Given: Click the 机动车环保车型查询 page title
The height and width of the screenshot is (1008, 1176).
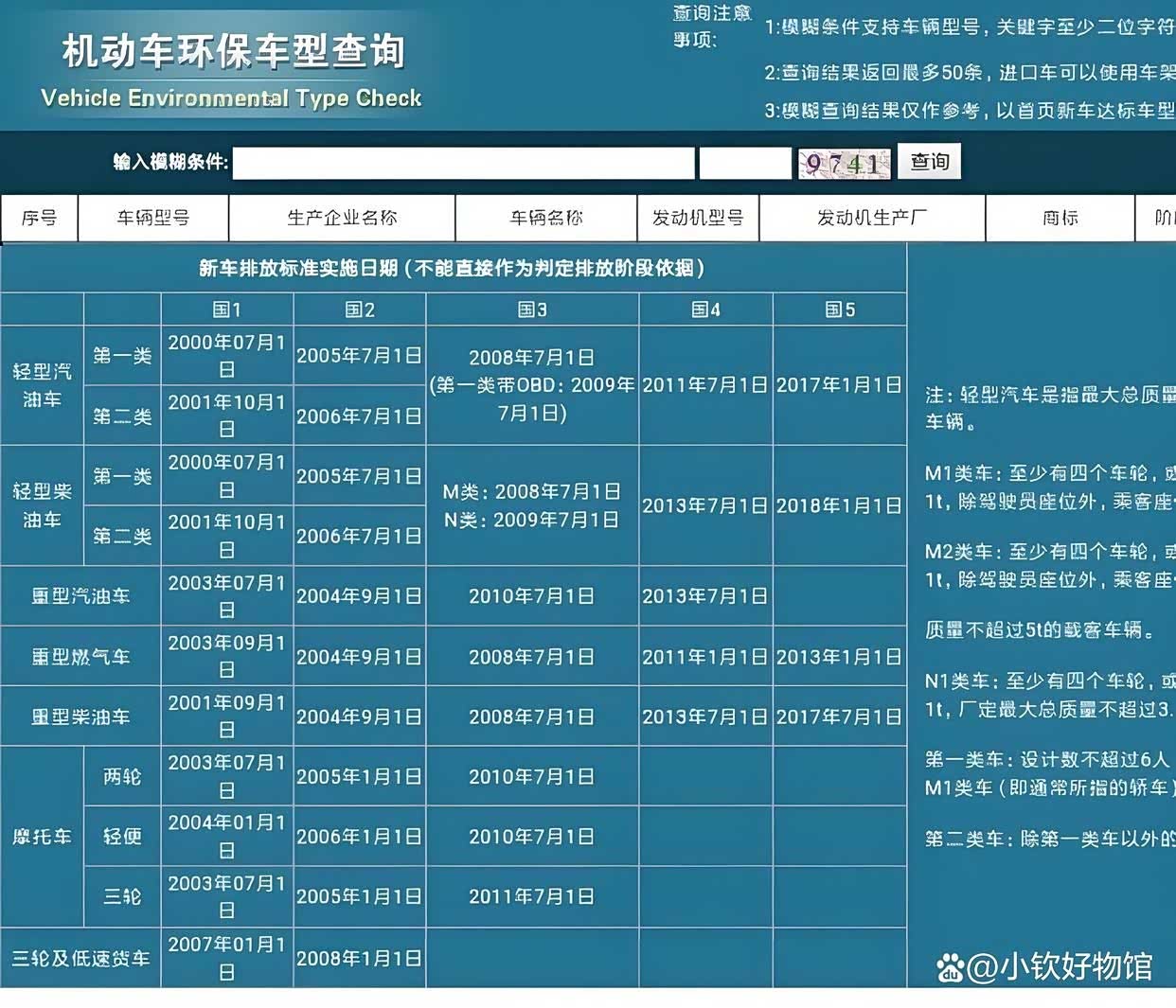Looking at the screenshot, I should (x=233, y=51).
